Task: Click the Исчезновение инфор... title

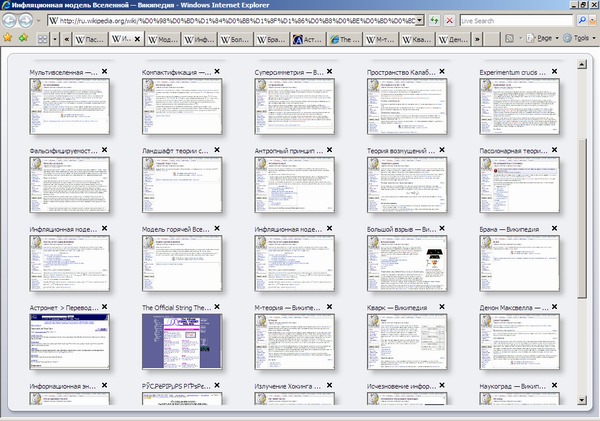Action: click(401, 386)
